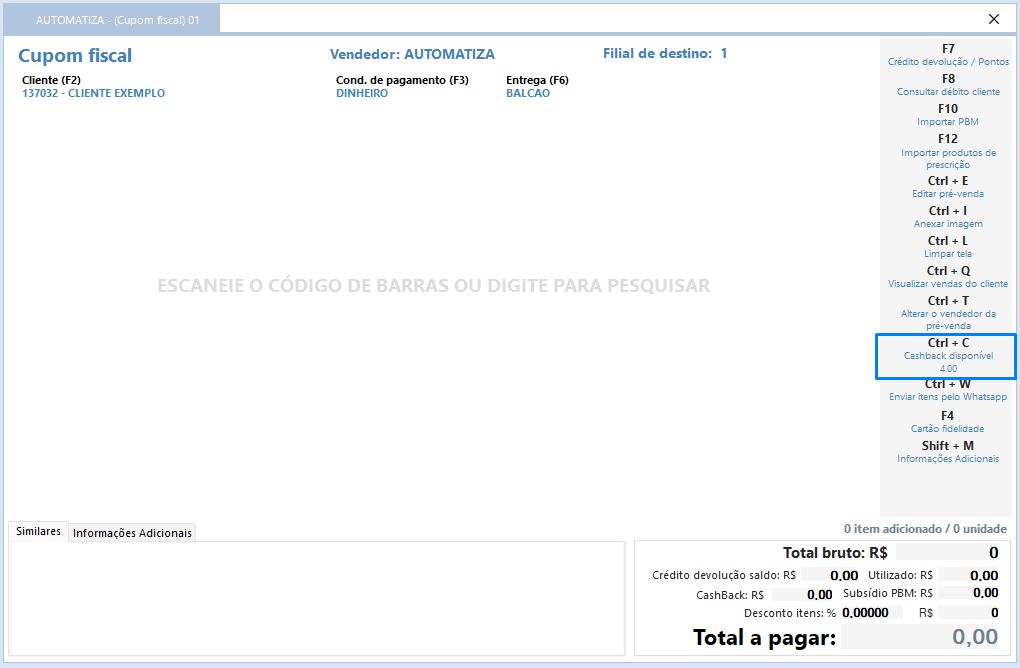The width and height of the screenshot is (1020, 668).
Task: Change DINHEIRO payment condition
Action: (x=362, y=94)
